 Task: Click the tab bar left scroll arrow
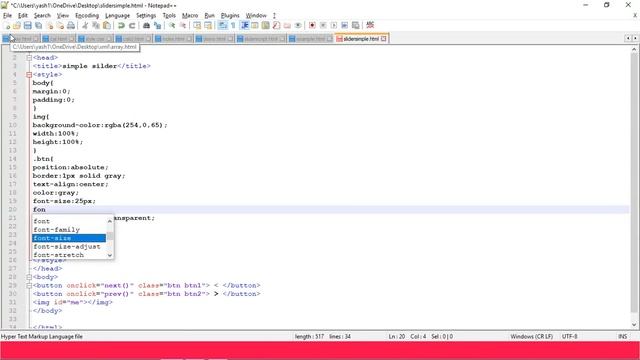[628, 38]
